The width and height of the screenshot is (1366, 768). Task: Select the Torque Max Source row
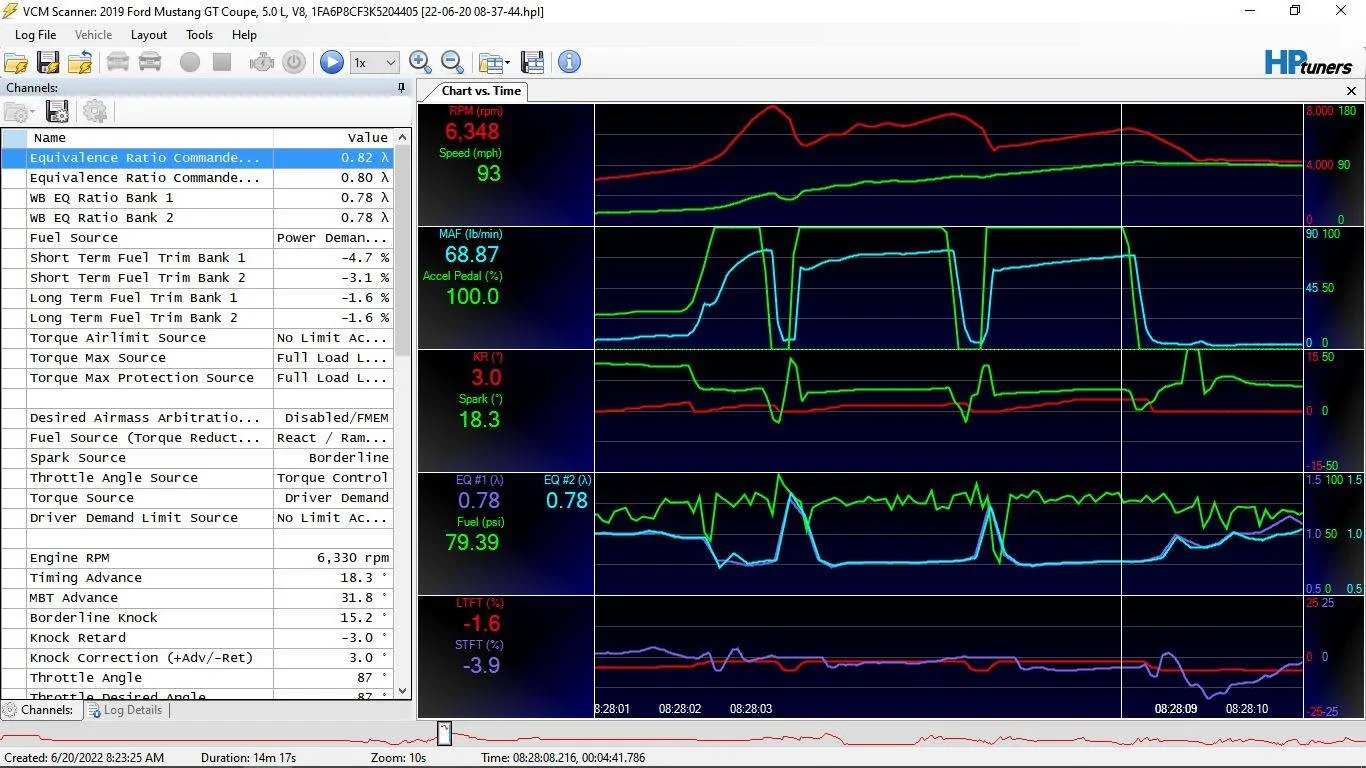pos(197,358)
